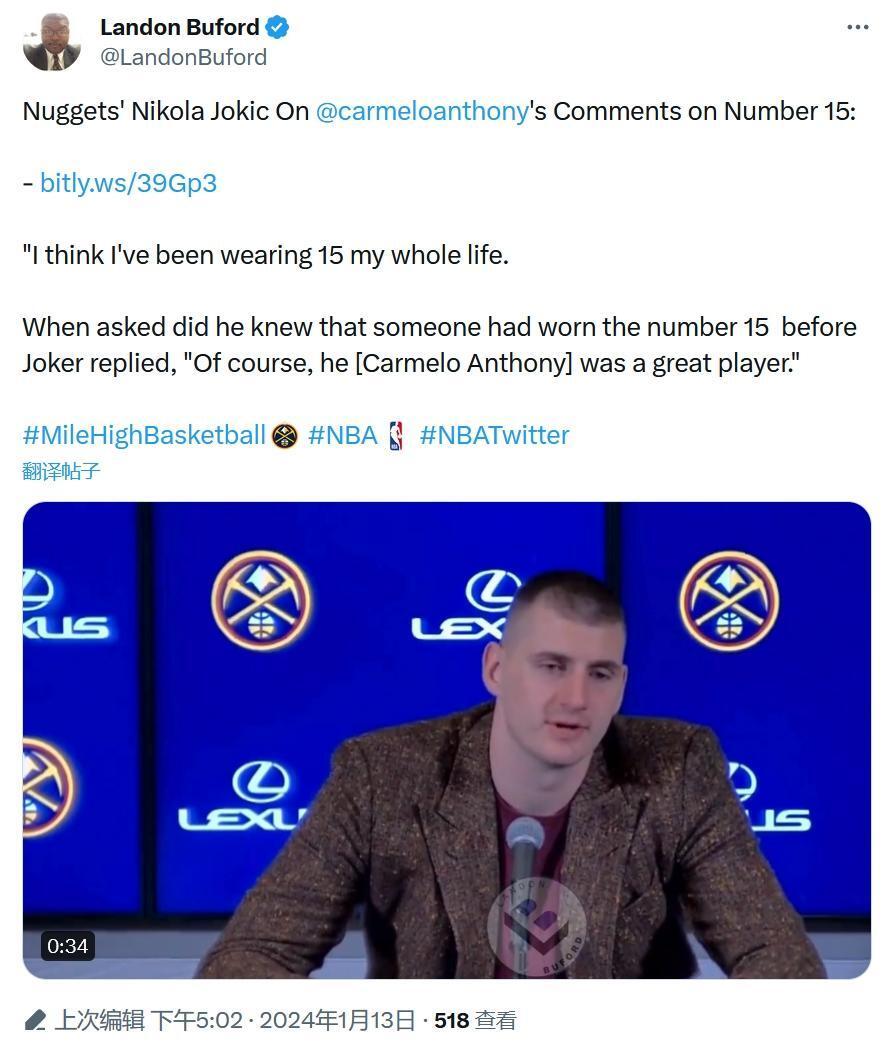Click the 2024年1月13日 post date
This screenshot has height=1057, width=892.
tap(337, 1020)
